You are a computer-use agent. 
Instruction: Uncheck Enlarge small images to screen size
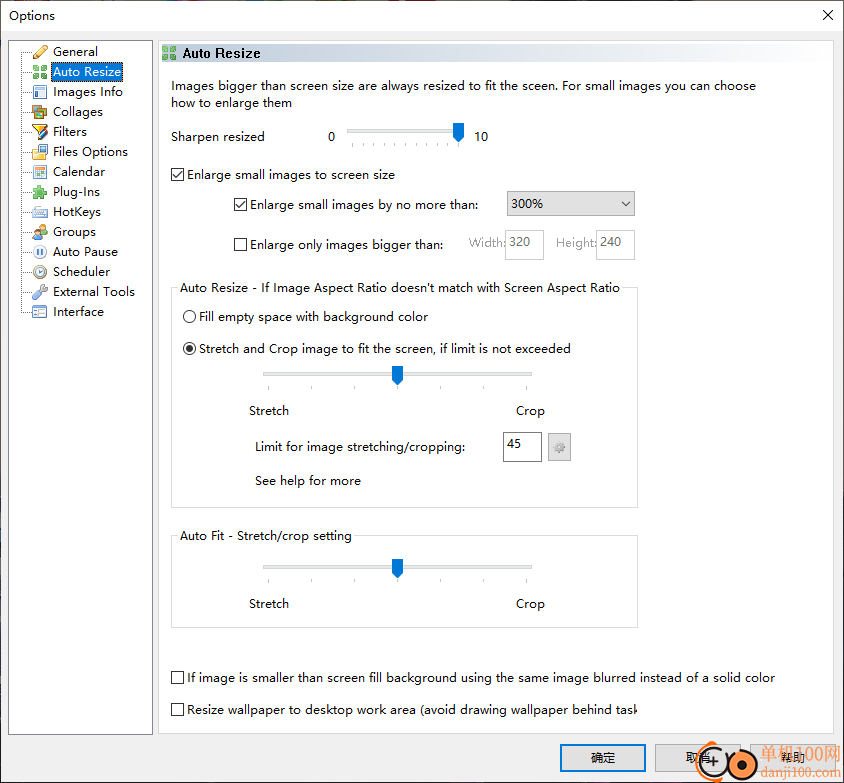click(x=178, y=175)
